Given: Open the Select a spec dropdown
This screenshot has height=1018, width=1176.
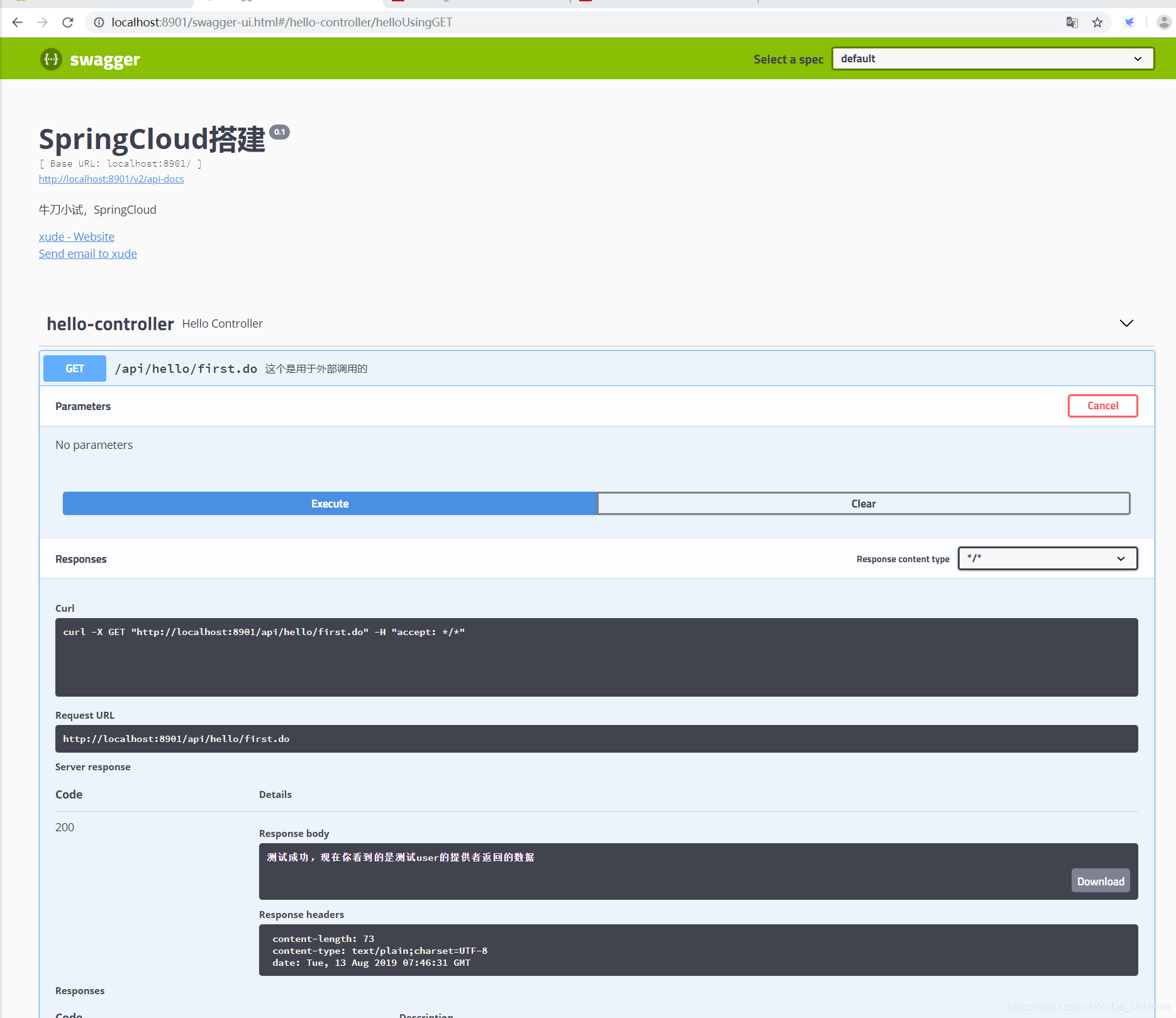Looking at the screenshot, I should pyautogui.click(x=992, y=58).
